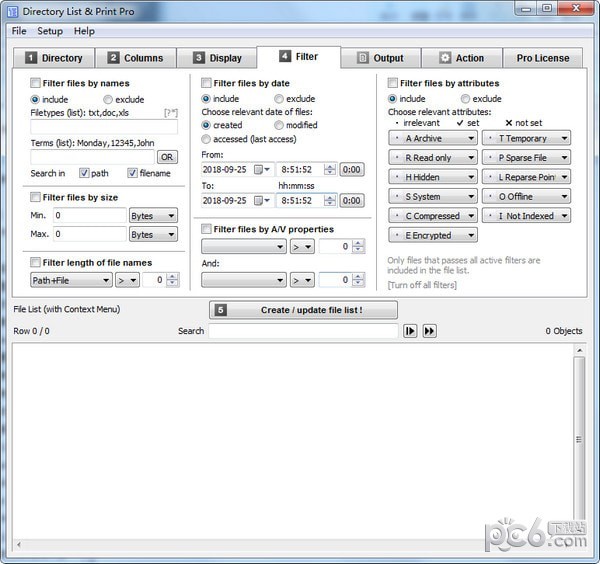The height and width of the screenshot is (564, 600).
Task: Open the Setup menu
Action: click(x=50, y=31)
